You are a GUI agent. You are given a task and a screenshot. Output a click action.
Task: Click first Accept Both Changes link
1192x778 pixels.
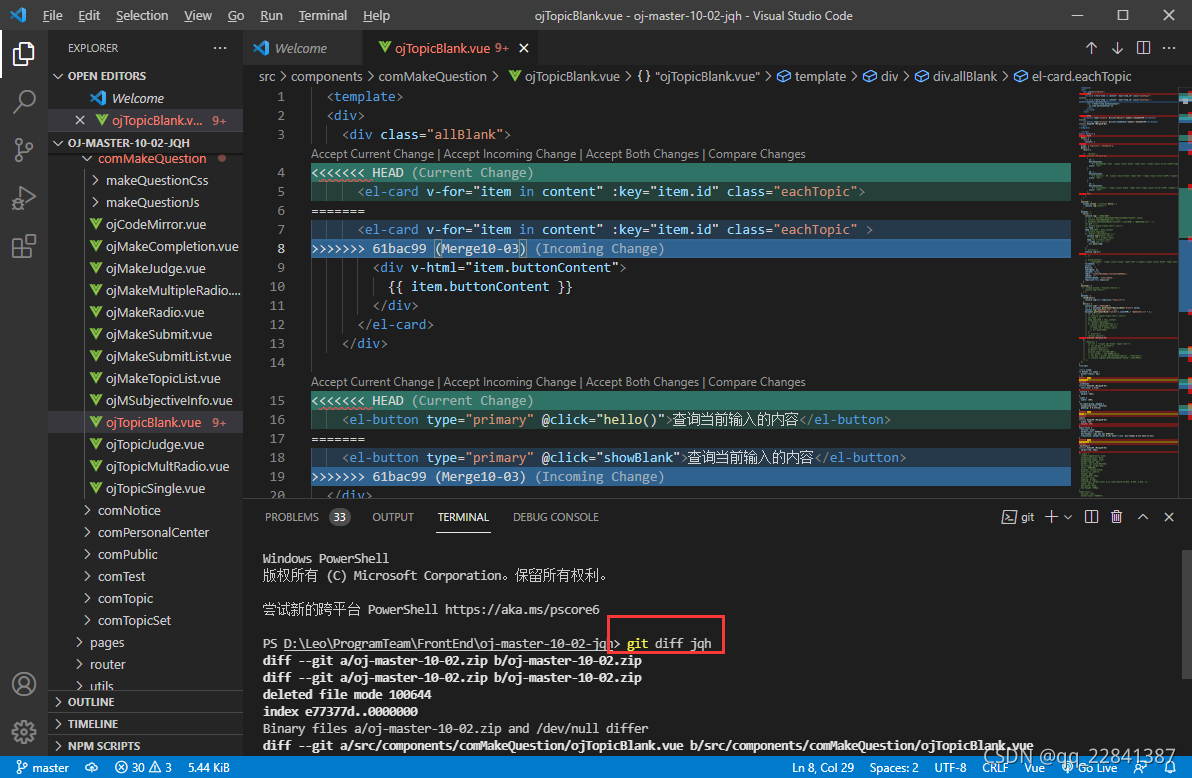click(x=642, y=154)
